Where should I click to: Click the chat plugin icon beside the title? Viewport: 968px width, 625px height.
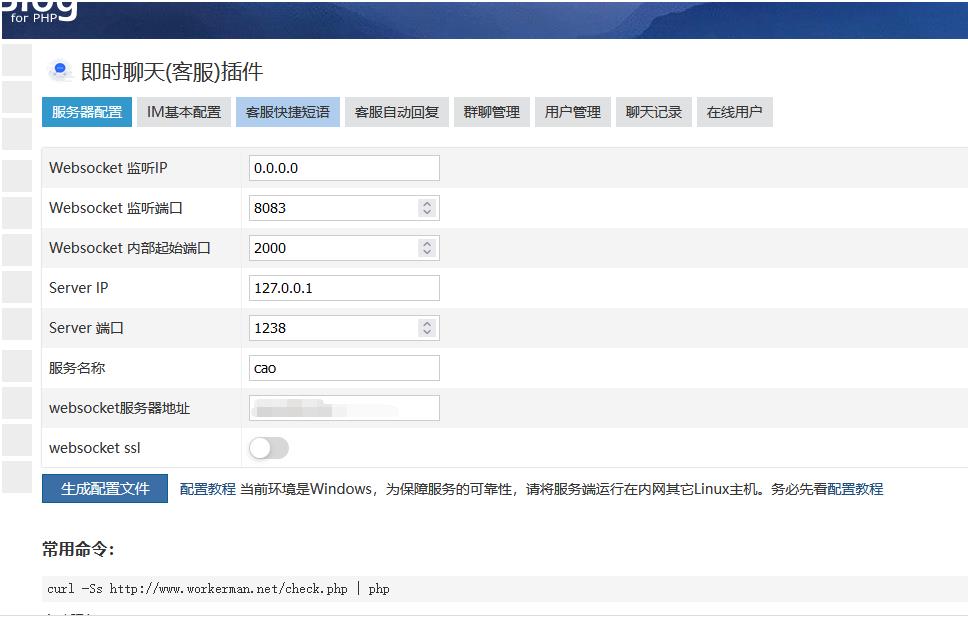tap(60, 71)
